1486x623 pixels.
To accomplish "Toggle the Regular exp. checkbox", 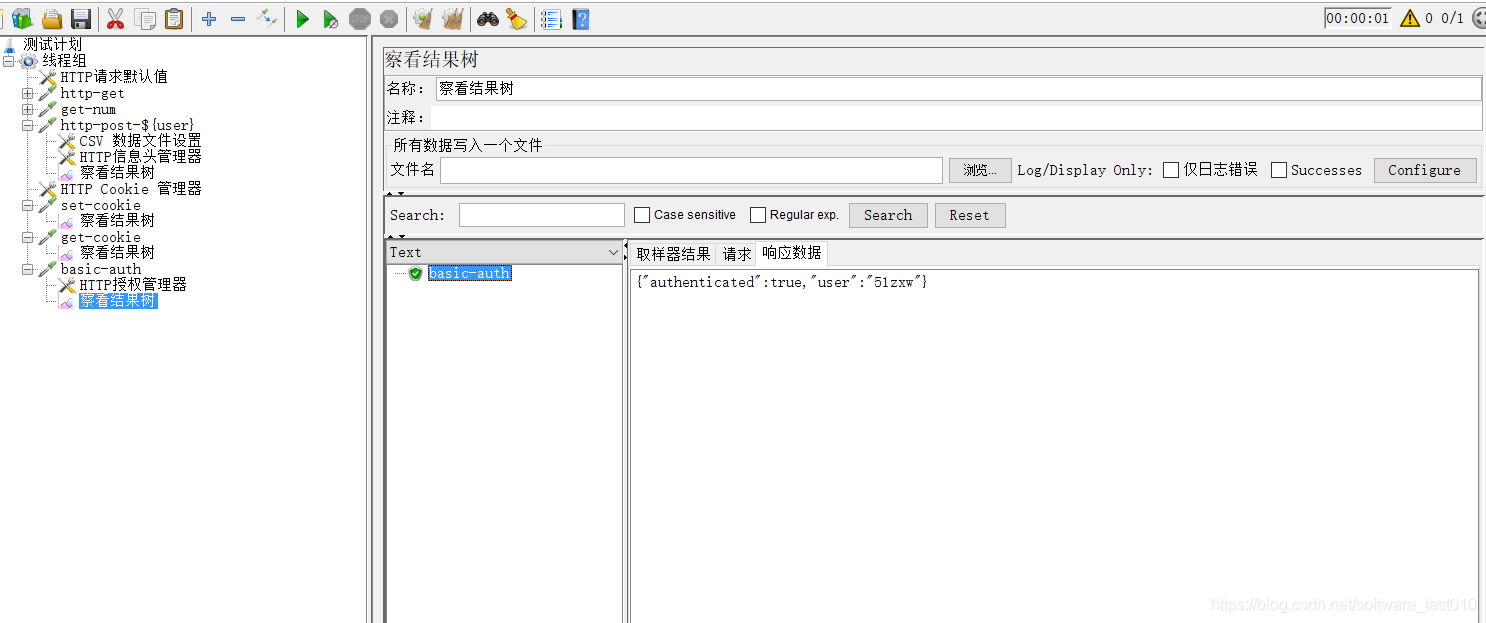I will tap(758, 215).
